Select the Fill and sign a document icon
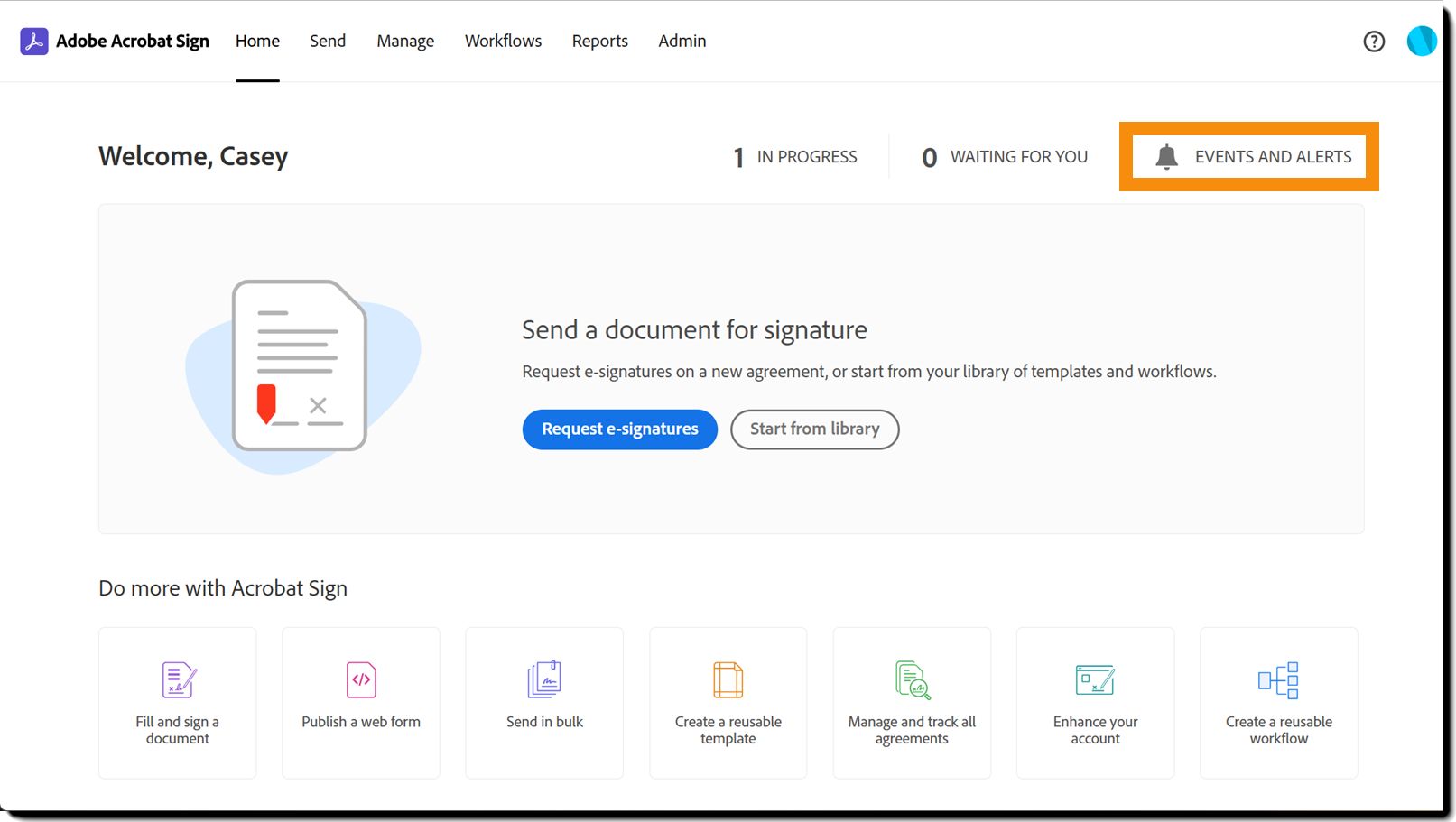The width and height of the screenshot is (1456, 822). (179, 680)
